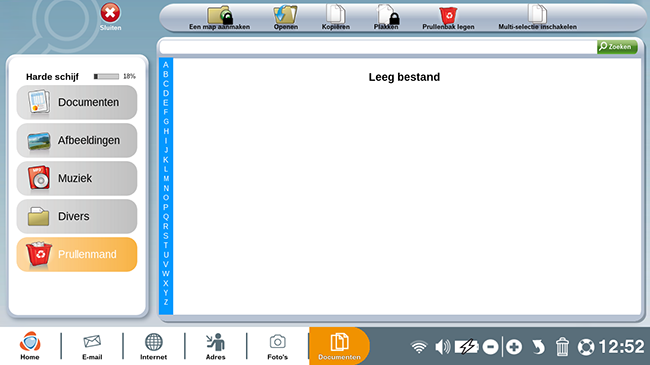Screen dimensions: 650x365
Task: Open Adres contacts from bottom bar
Action: point(216,346)
